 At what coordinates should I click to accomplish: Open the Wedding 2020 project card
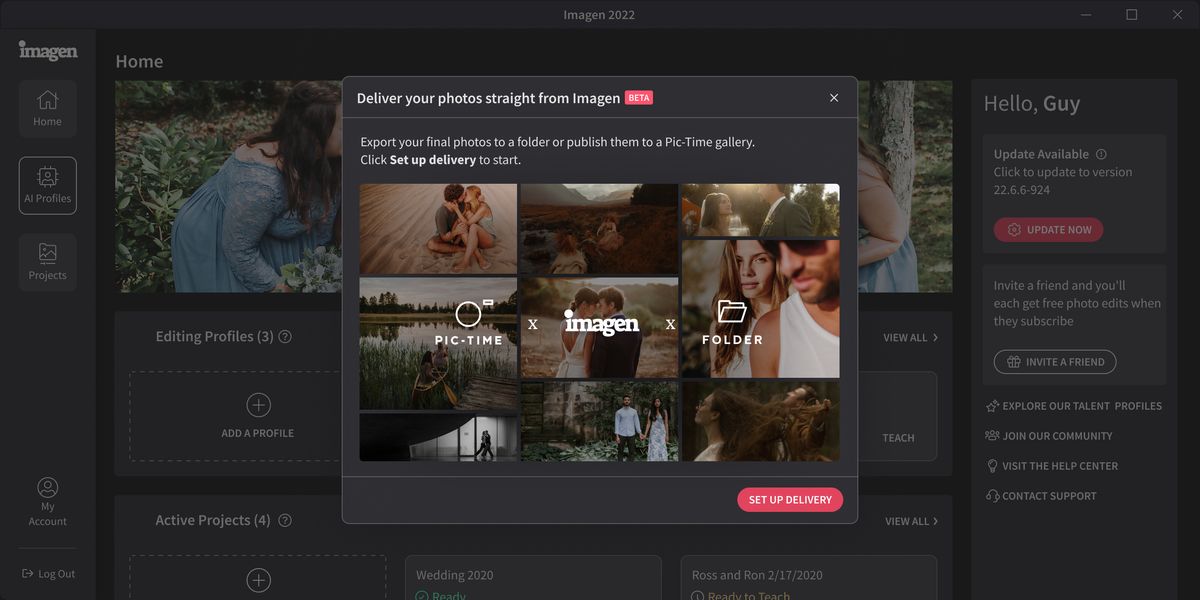tap(533, 578)
